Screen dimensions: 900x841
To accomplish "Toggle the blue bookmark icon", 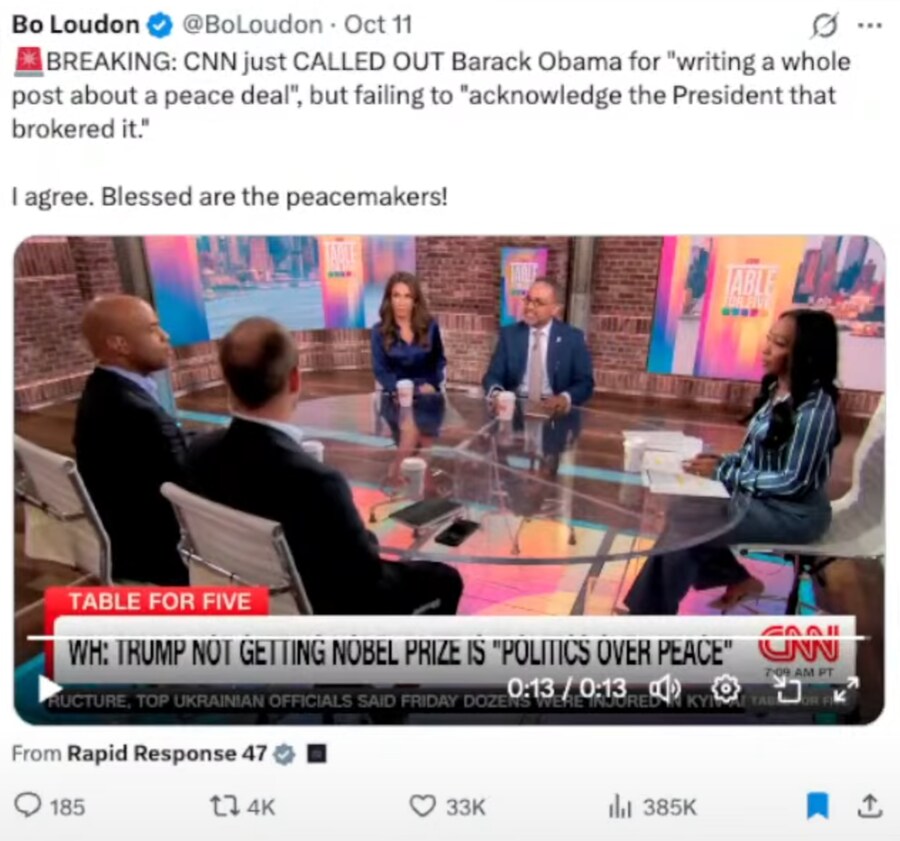I will [817, 805].
